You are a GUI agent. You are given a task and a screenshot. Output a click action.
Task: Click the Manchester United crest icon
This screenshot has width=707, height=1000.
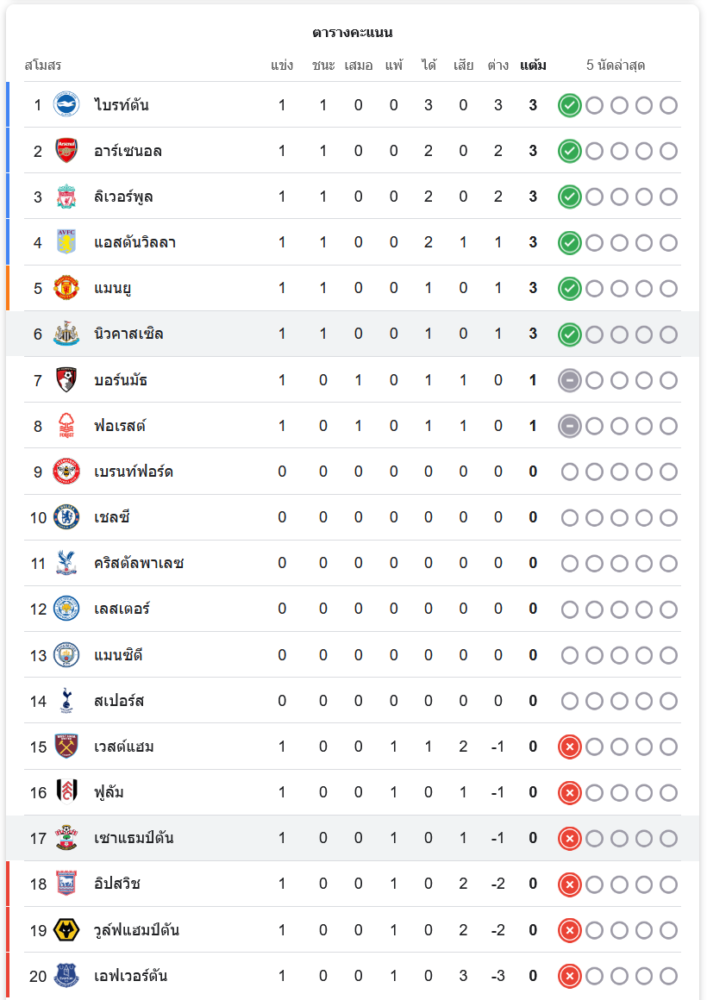pos(66,288)
